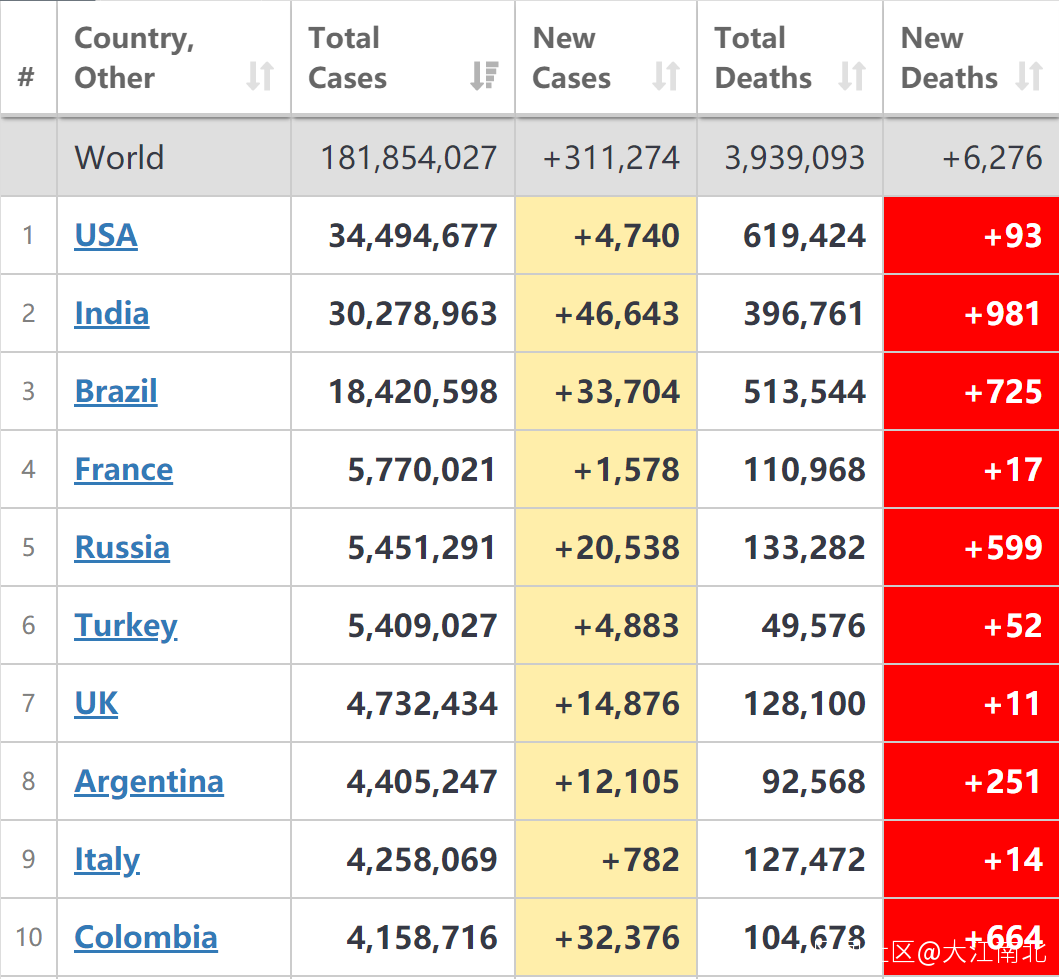Select the Turkey link
The image size is (1059, 979).
(126, 625)
